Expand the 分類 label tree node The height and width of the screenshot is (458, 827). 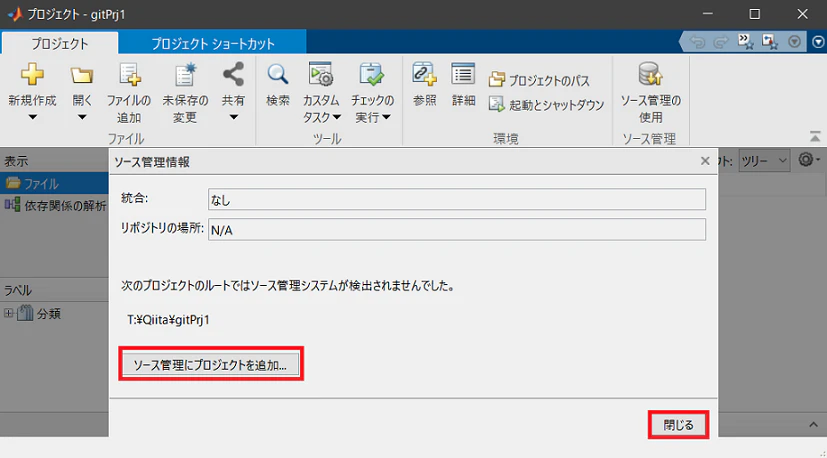tap(8, 313)
